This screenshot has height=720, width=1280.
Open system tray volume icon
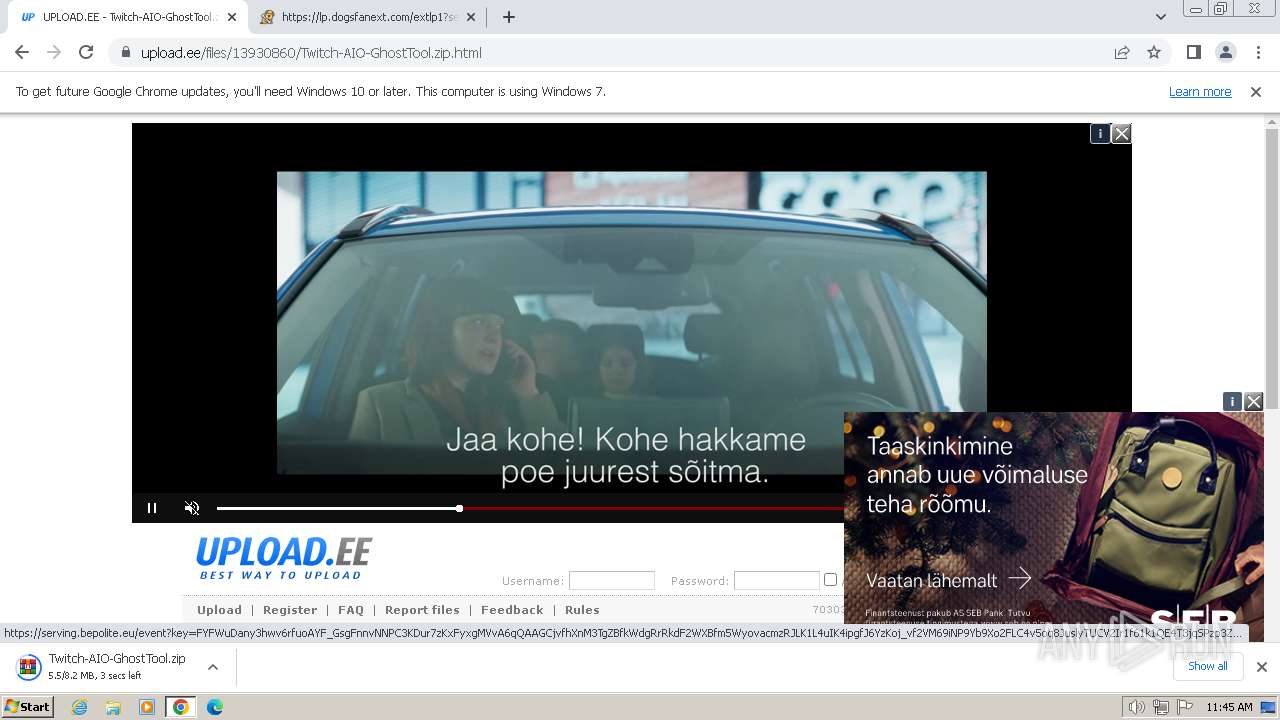click(1136, 707)
